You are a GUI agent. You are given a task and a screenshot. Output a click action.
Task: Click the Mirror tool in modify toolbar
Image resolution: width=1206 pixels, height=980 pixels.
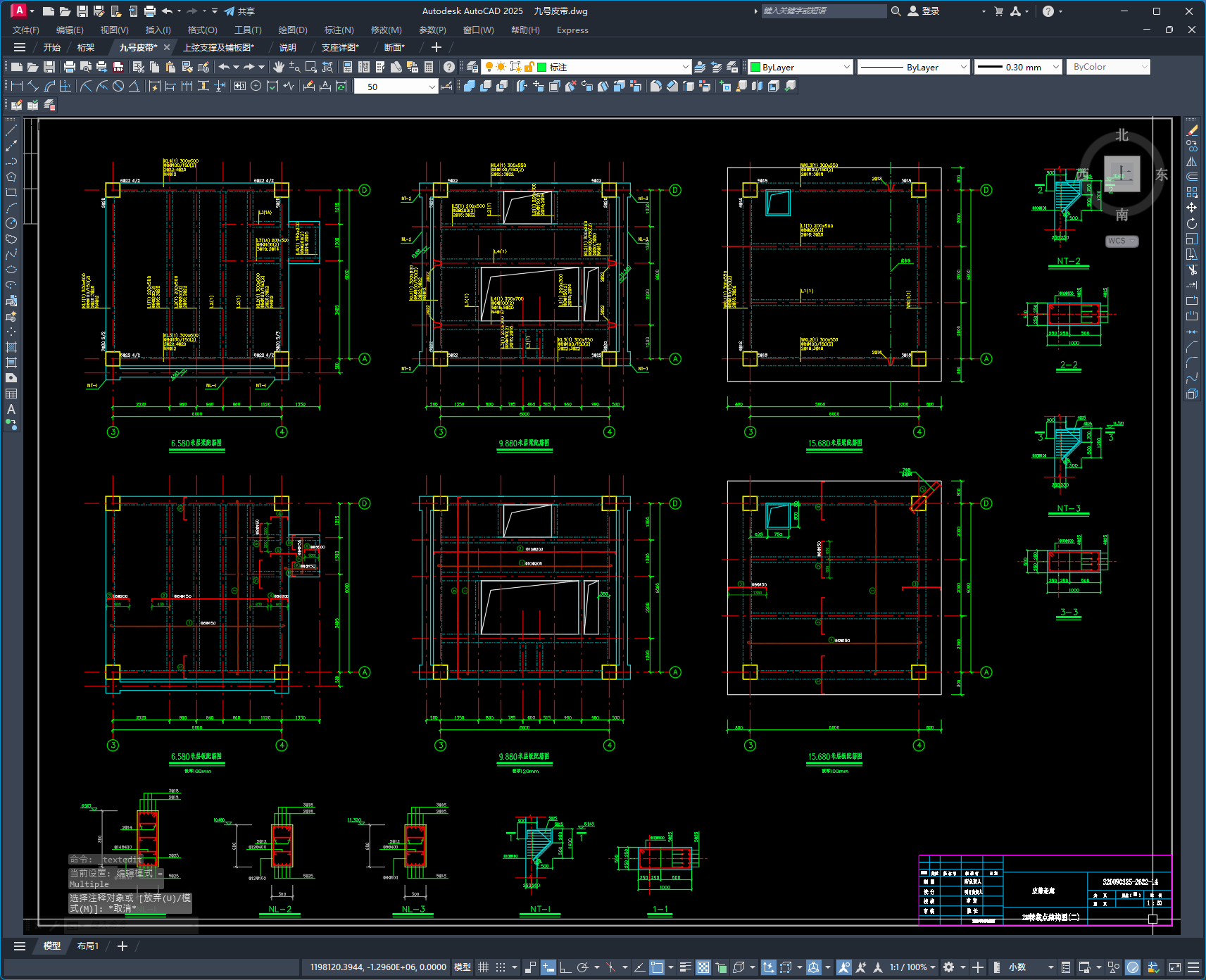tap(1192, 161)
